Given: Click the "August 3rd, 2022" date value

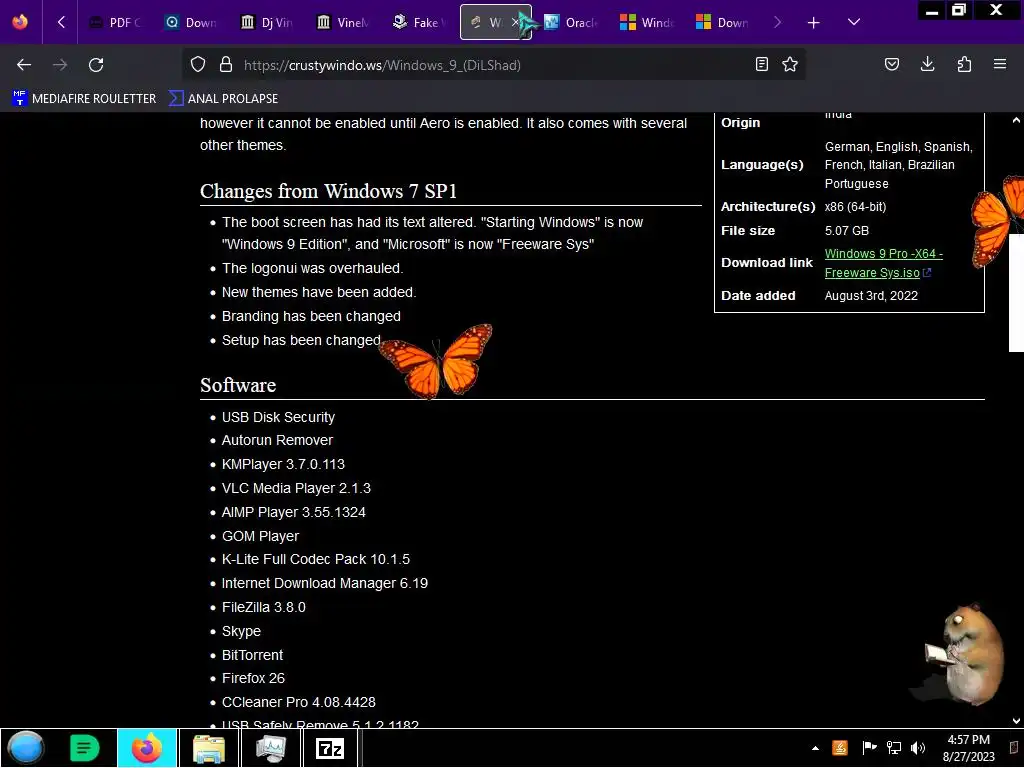Looking at the screenshot, I should click(871, 296).
